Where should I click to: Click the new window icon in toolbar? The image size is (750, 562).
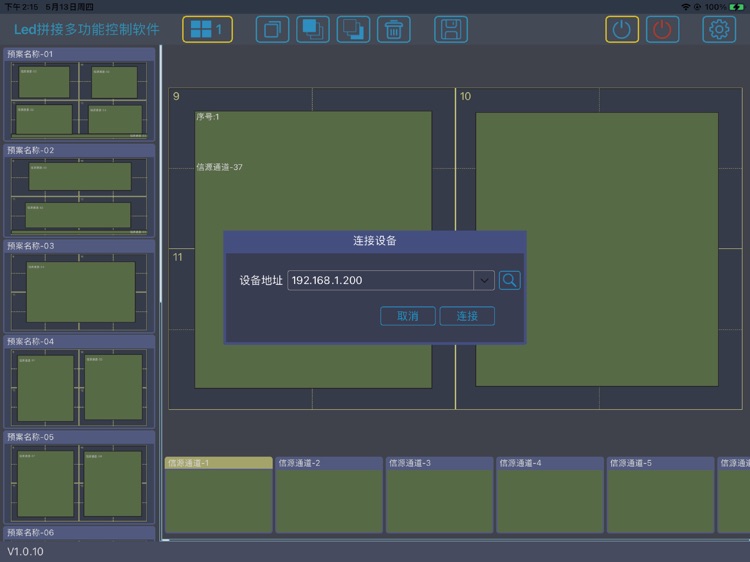coord(272,30)
